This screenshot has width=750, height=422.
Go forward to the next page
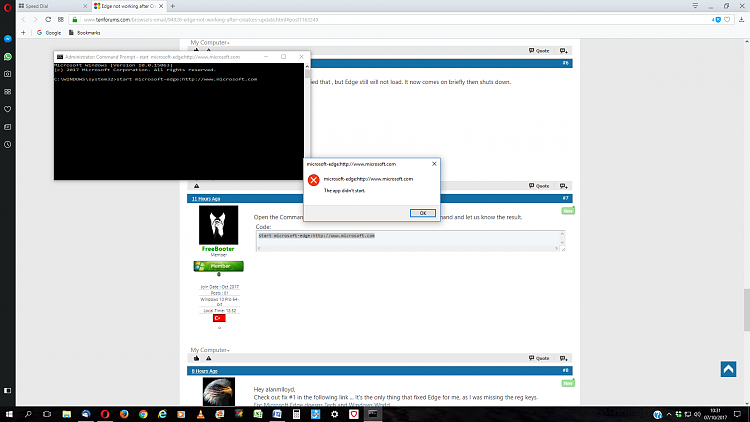(x=35, y=20)
